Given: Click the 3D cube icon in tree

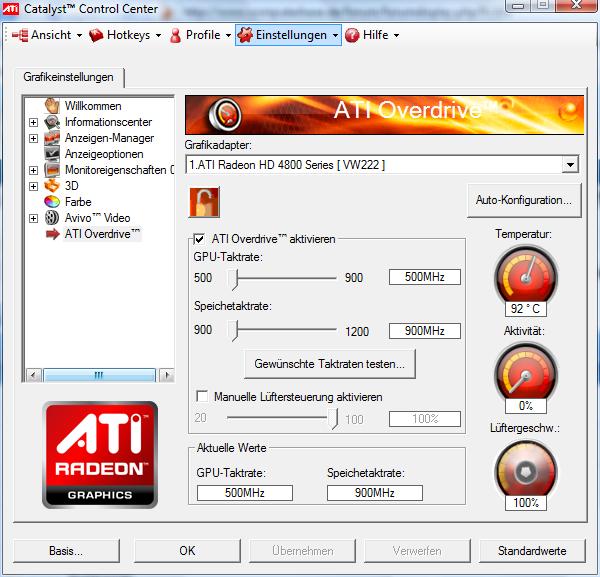Looking at the screenshot, I should tap(52, 186).
